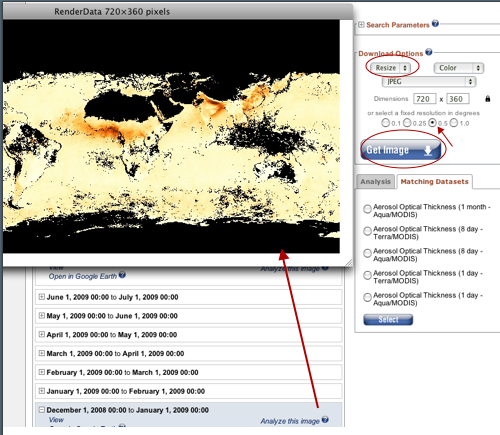This screenshot has height=435, width=500.
Task: Expand the Search Parameters section
Action: (361, 25)
